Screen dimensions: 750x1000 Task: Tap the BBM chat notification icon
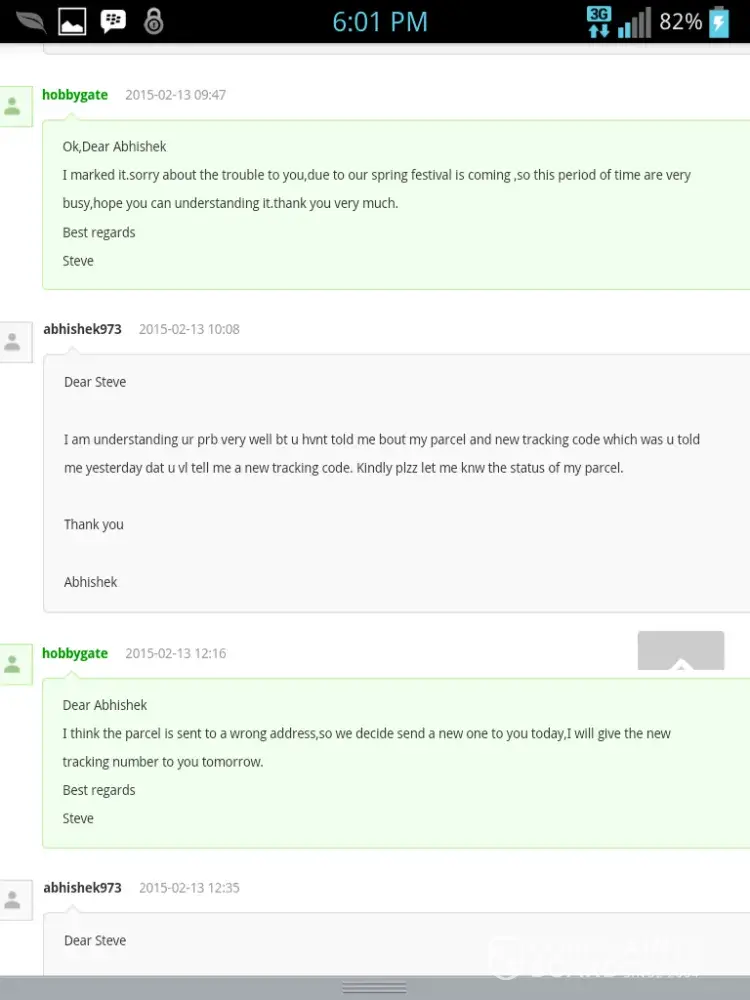coord(113,20)
